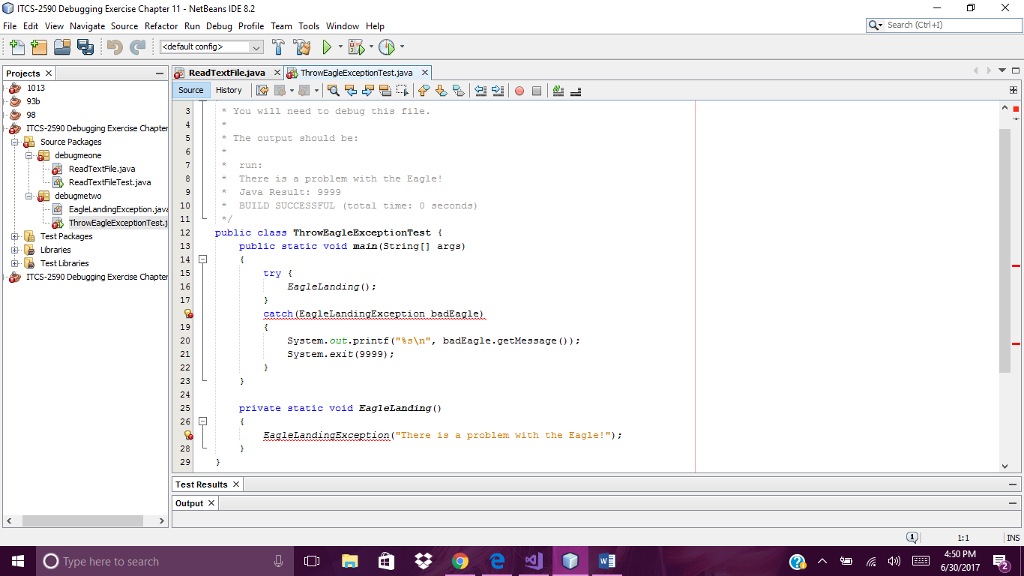Screen dimensions: 1024x576
Task: Collapse the main method fold at line 14
Action: (x=204, y=259)
